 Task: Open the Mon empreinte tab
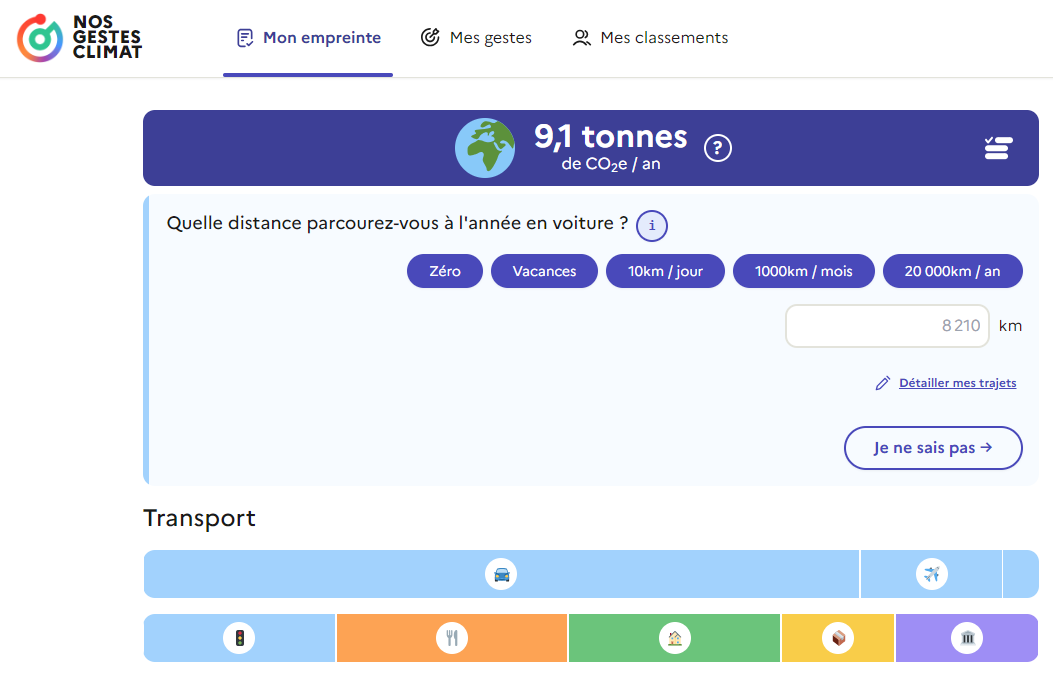(308, 38)
